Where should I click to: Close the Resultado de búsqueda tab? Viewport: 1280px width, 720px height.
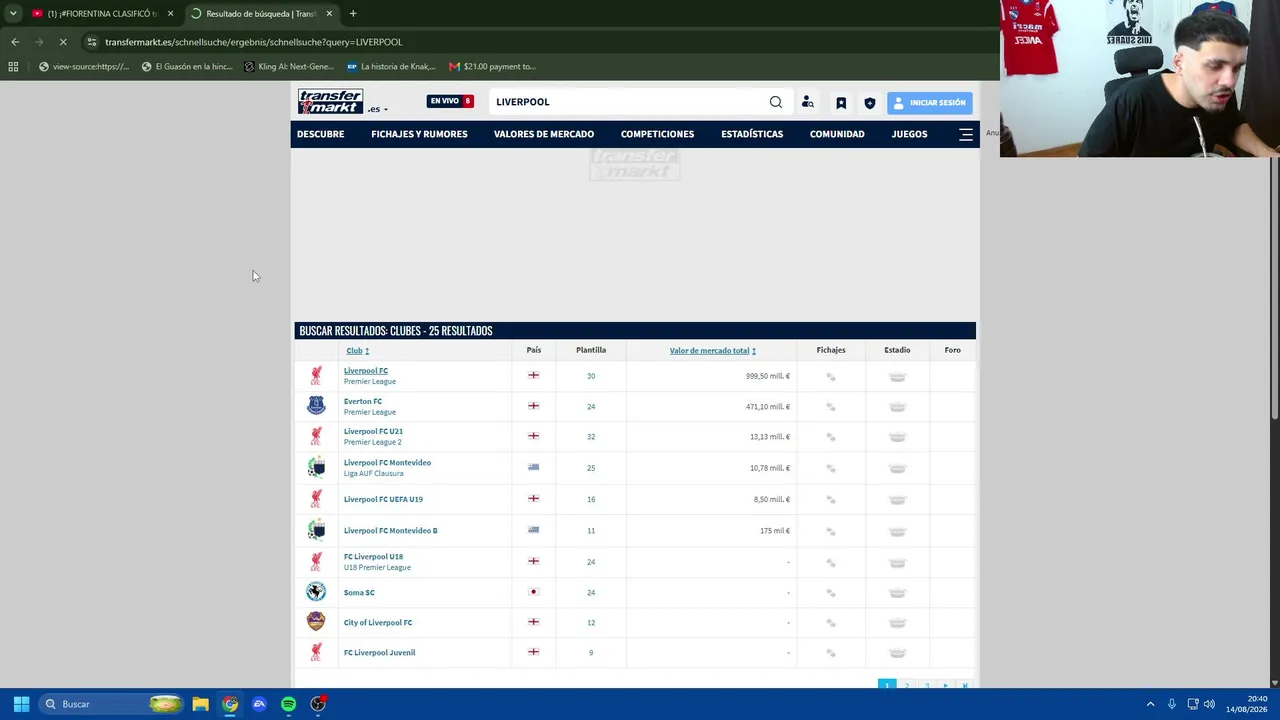(x=329, y=14)
